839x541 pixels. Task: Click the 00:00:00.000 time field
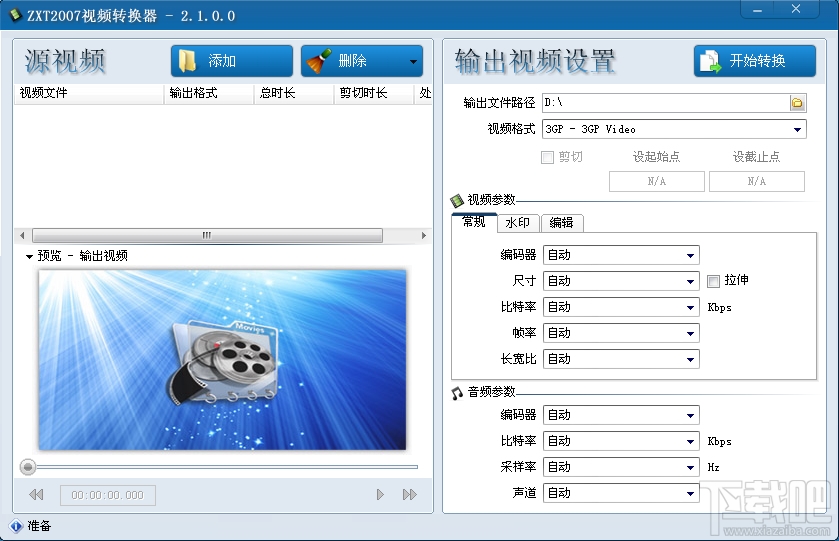click(108, 496)
